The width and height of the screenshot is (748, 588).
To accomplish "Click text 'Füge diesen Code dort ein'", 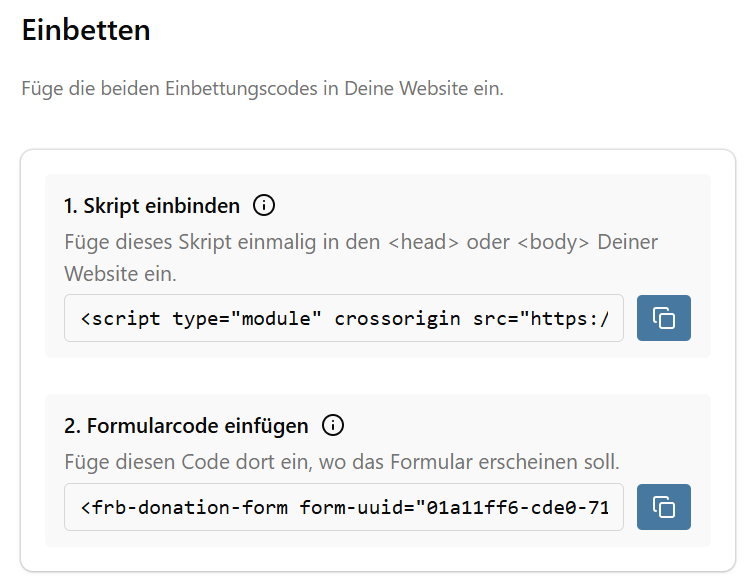I will tap(188, 462).
